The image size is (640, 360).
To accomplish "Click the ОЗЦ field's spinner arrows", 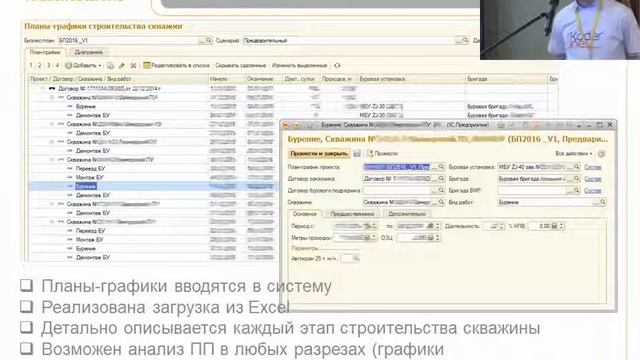I will click(437, 238).
